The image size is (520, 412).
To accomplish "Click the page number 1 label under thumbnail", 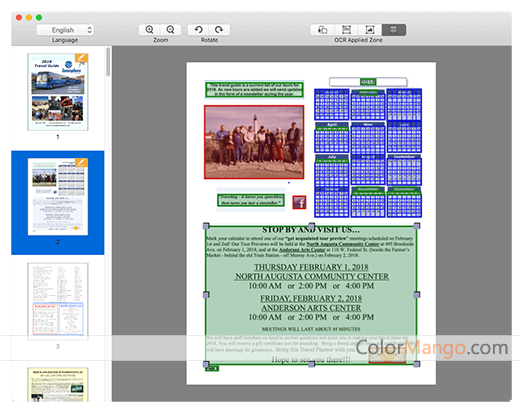I will click(x=58, y=137).
